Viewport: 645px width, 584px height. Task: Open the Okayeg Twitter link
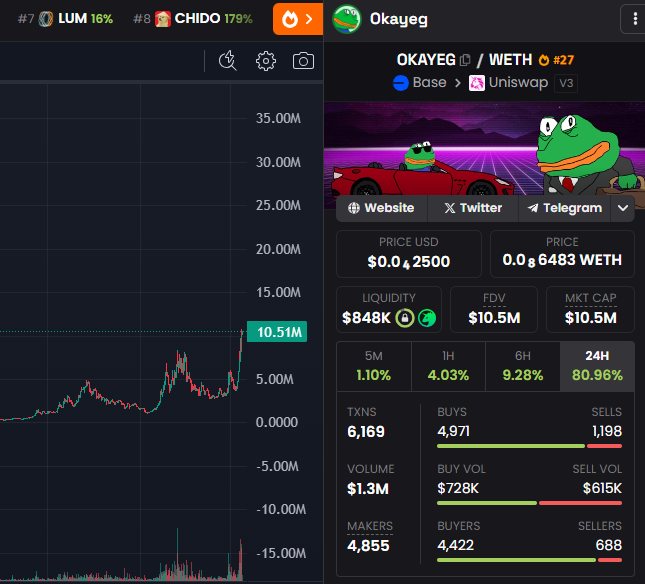click(473, 208)
